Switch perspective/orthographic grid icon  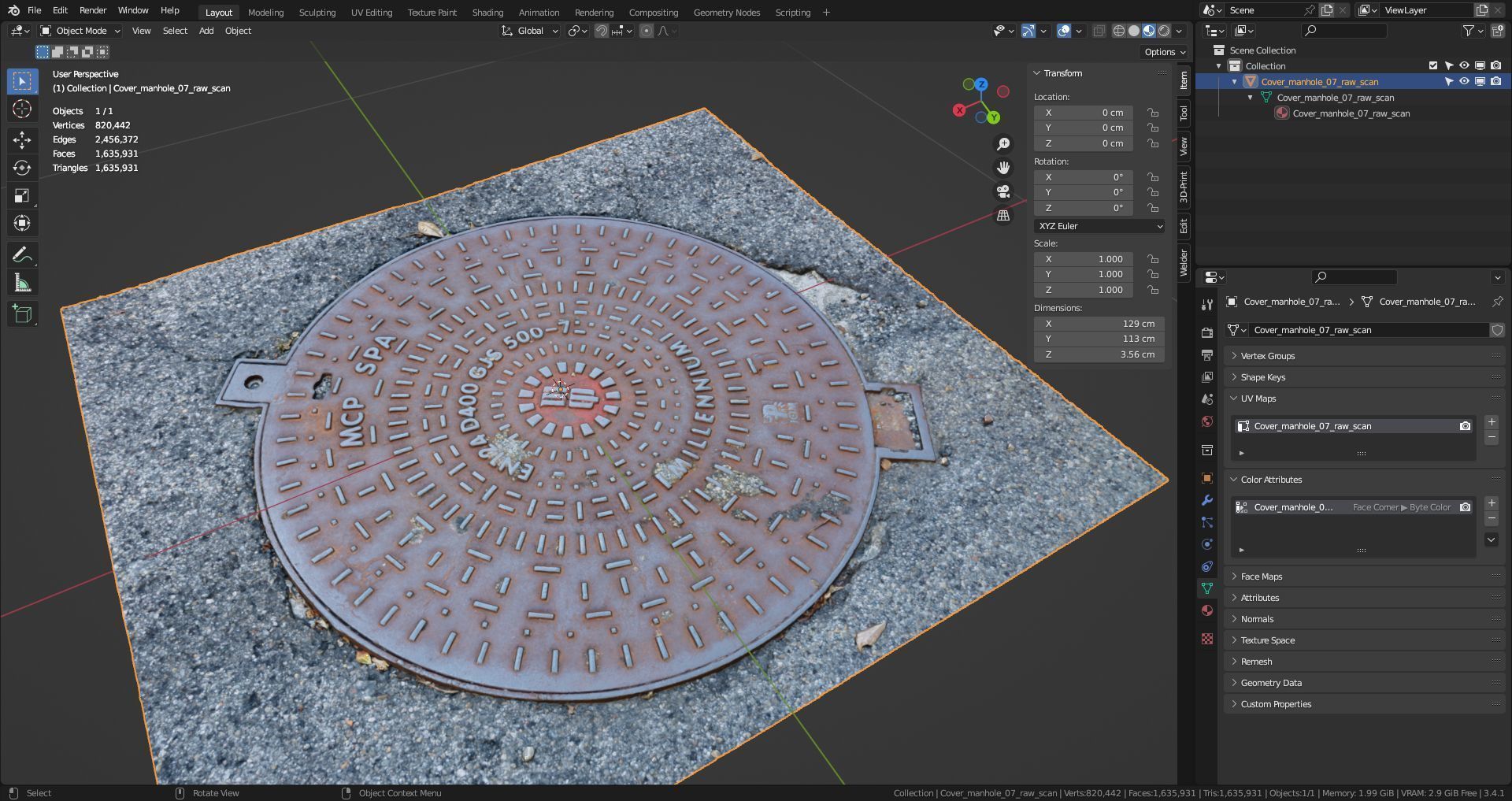pyautogui.click(x=1003, y=215)
